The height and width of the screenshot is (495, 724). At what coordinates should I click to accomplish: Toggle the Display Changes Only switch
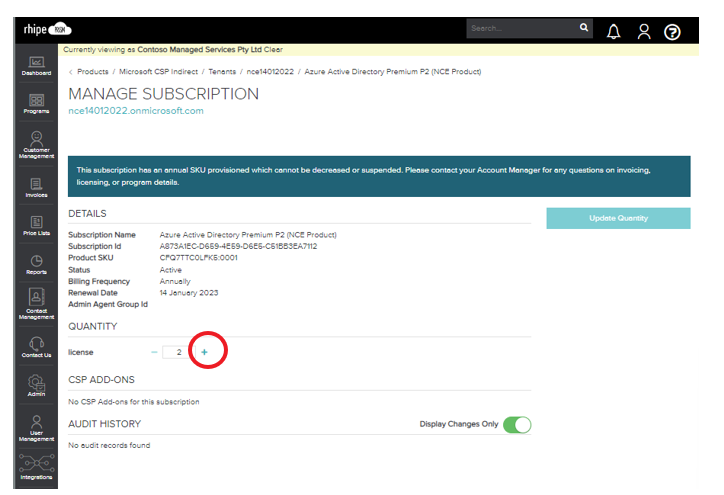click(x=517, y=424)
